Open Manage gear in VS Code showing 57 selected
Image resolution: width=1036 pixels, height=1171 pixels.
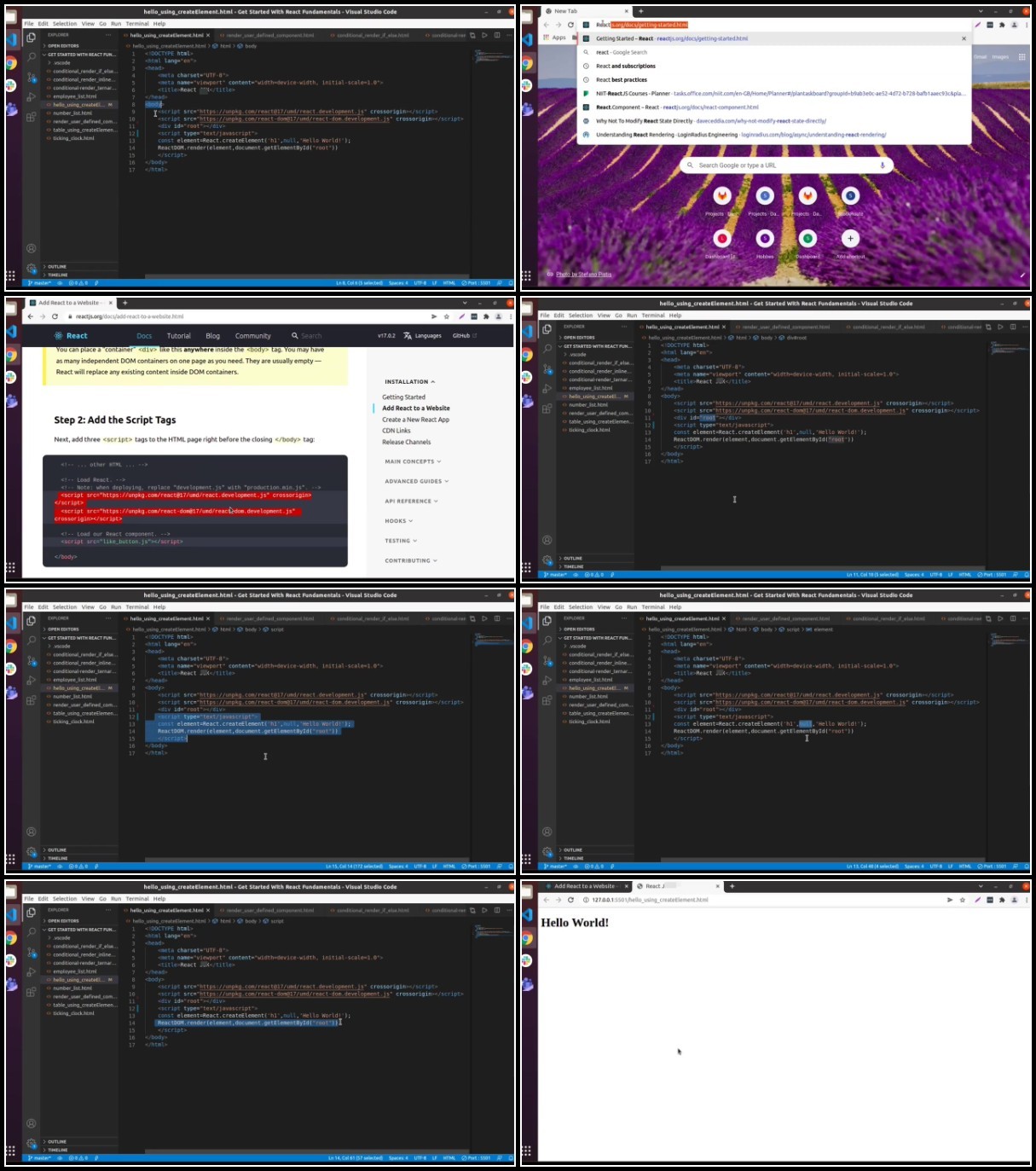pyautogui.click(x=32, y=1144)
